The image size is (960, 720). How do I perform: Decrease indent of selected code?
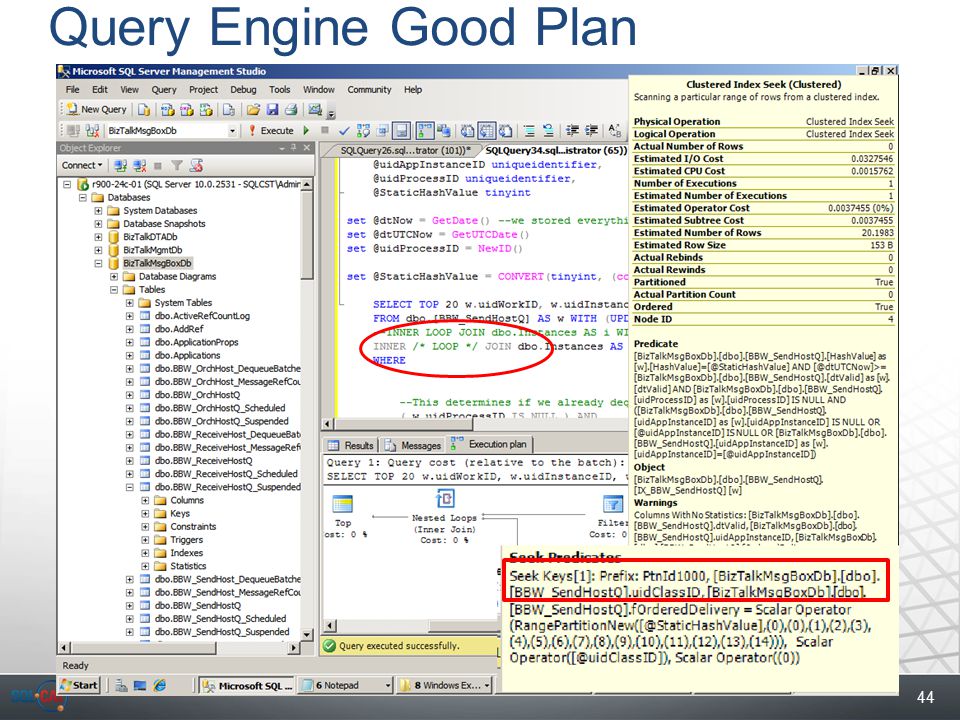(572, 130)
